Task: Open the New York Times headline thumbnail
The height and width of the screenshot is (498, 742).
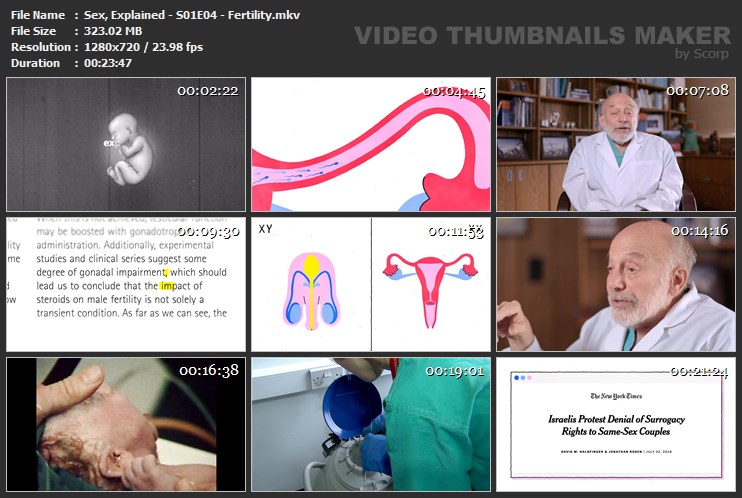Action: pos(616,425)
